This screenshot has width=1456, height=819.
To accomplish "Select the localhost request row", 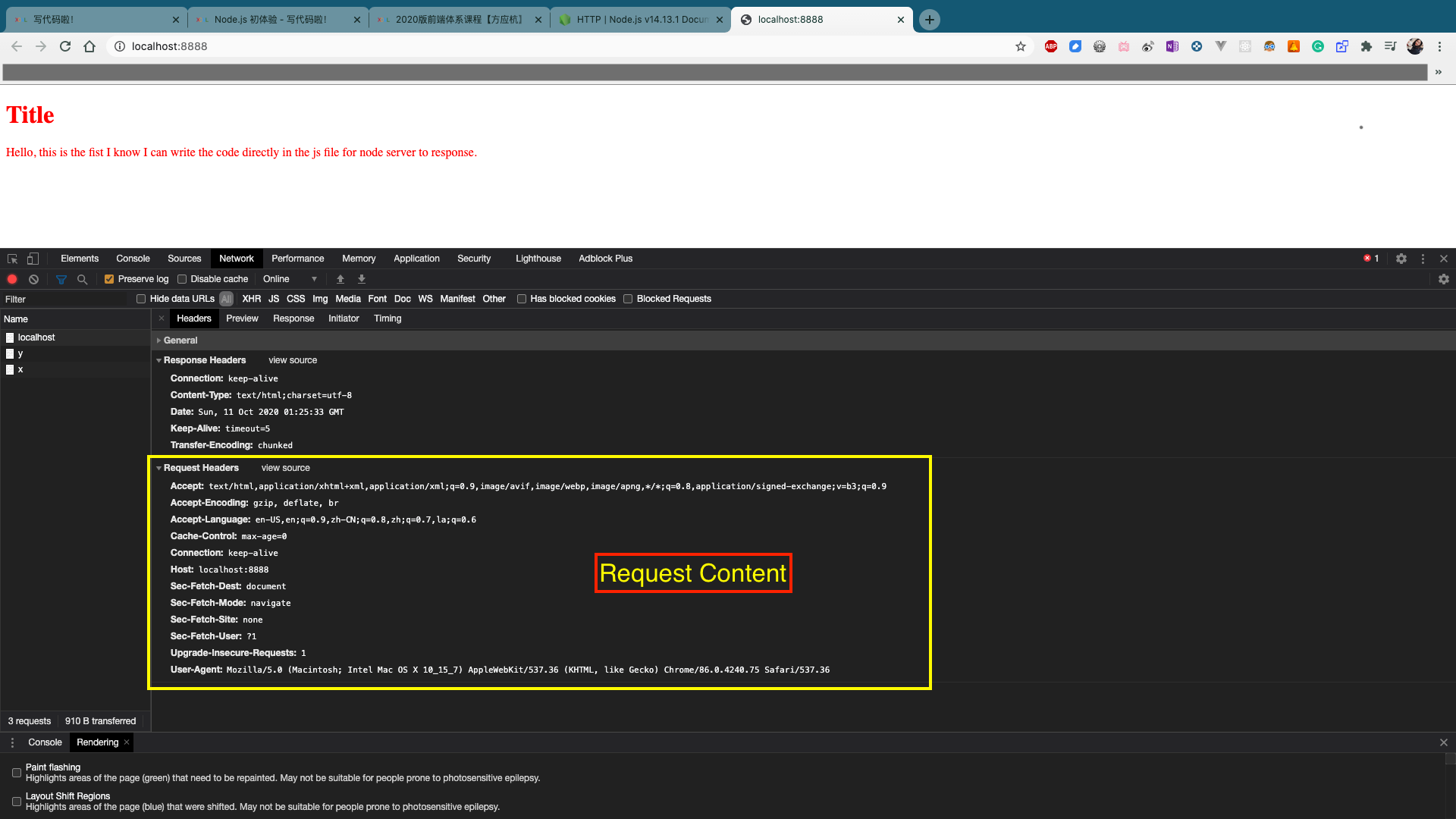I will coord(76,337).
